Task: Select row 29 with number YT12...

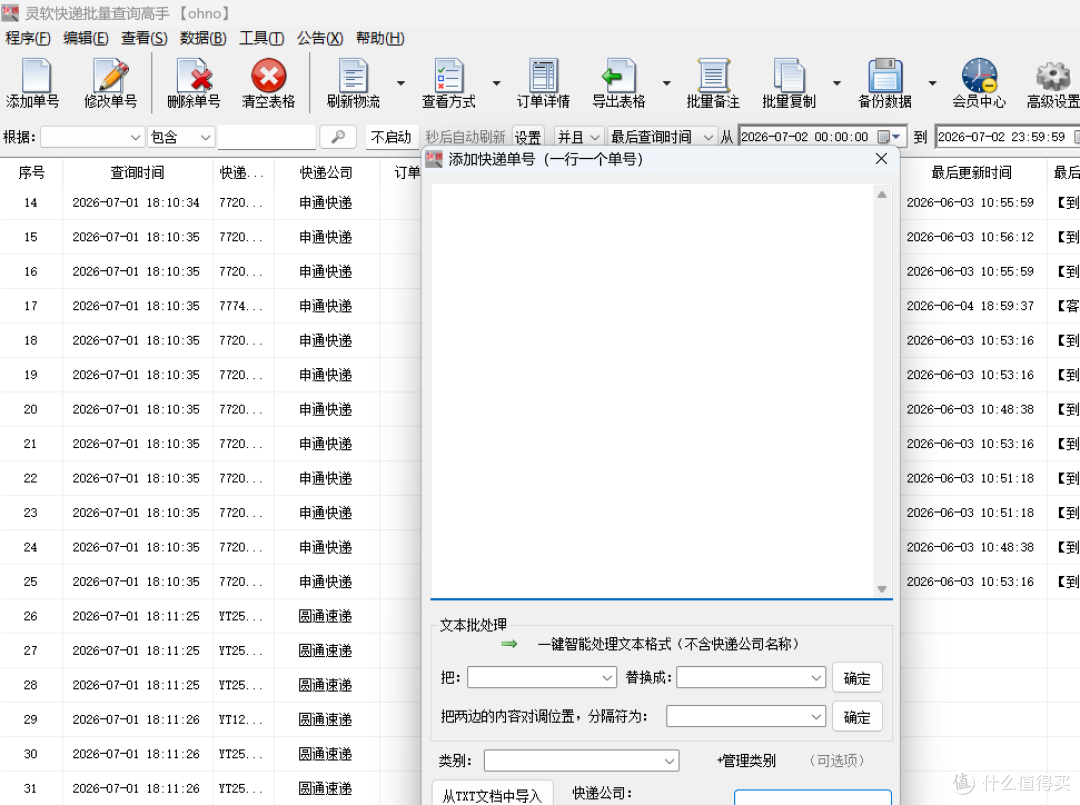Action: 240,719
